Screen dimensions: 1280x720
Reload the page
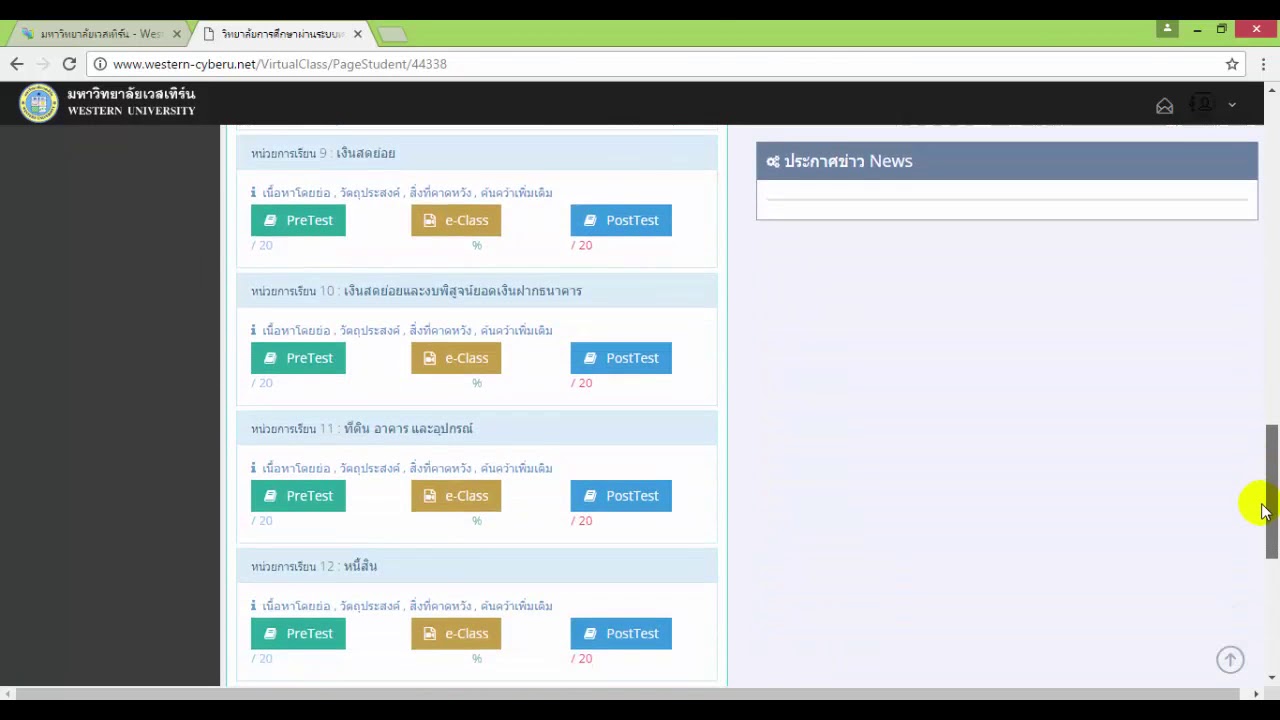tap(69, 64)
